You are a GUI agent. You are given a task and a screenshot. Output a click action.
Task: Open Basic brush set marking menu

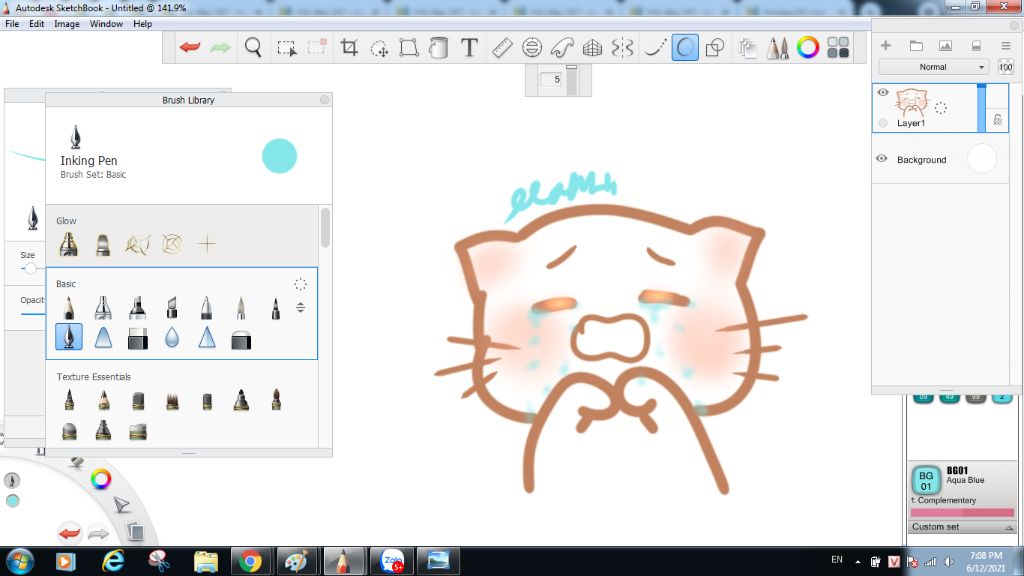(300, 284)
